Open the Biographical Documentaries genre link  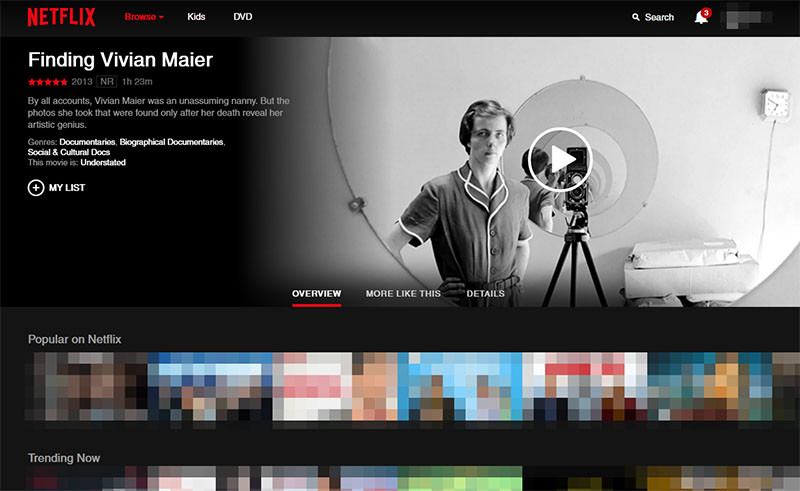pyautogui.click(x=171, y=142)
